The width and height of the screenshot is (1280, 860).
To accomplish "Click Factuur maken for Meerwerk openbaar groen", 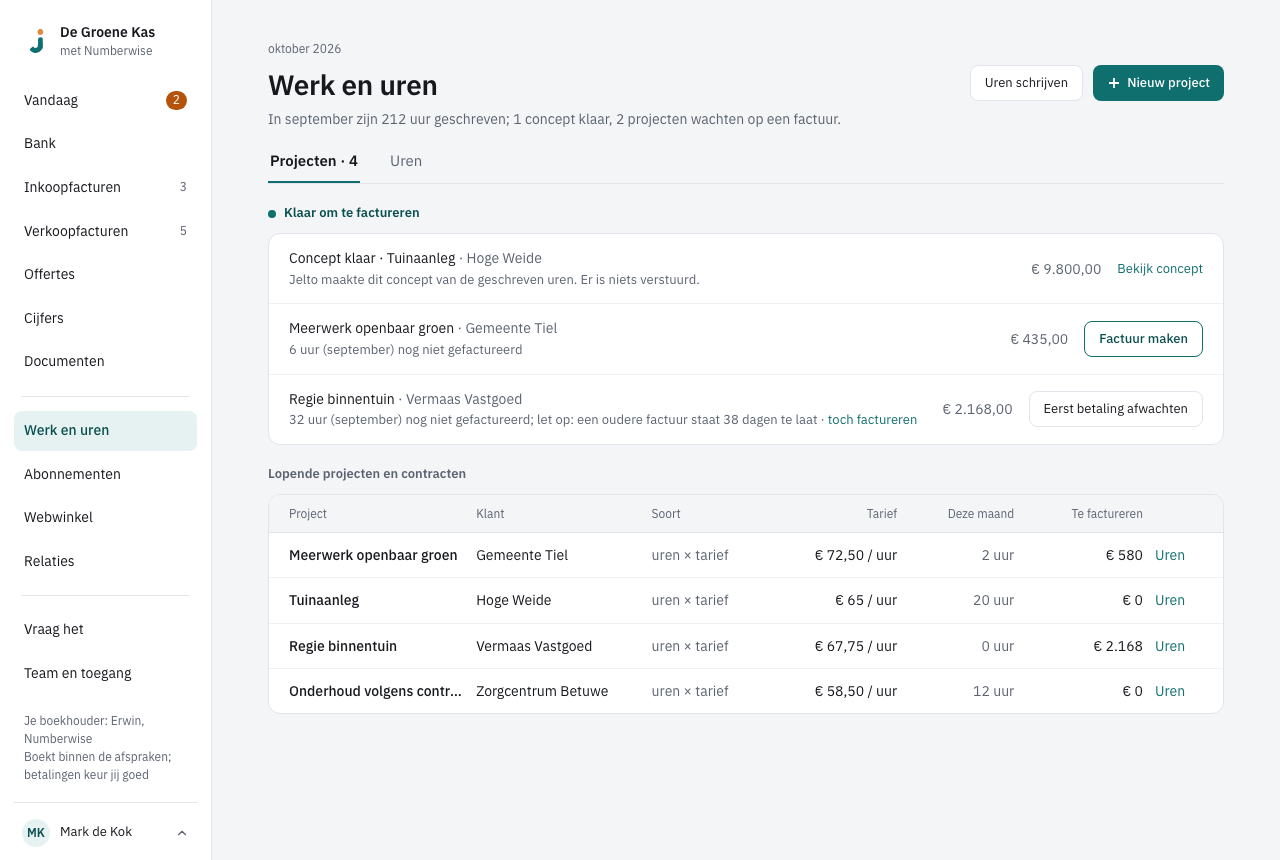I will [1143, 339].
